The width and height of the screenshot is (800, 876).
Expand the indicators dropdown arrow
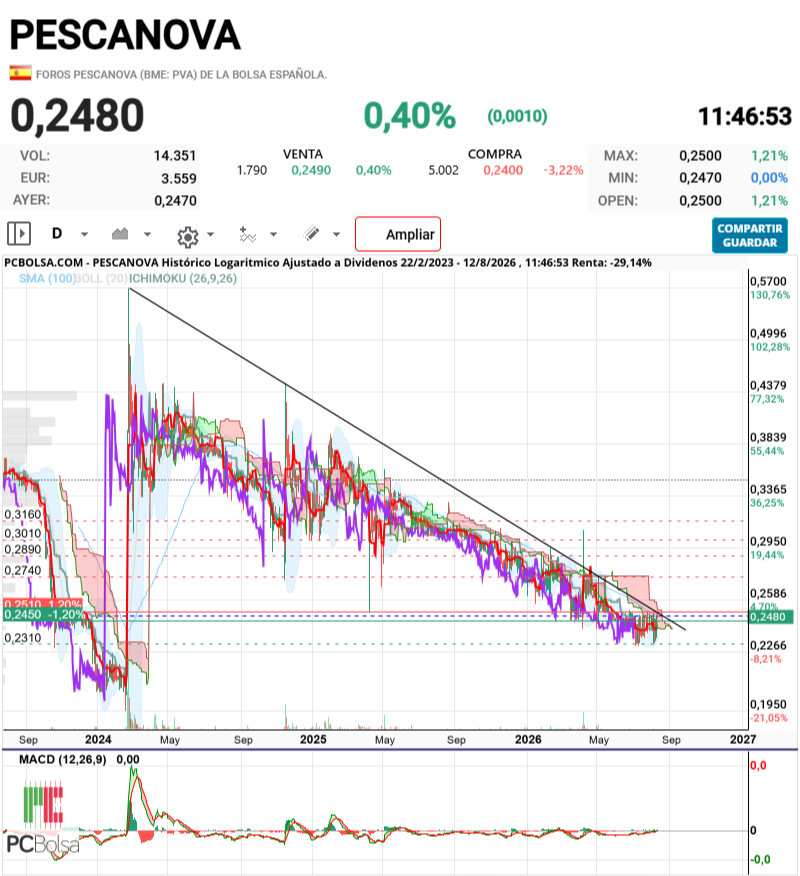pyautogui.click(x=274, y=235)
